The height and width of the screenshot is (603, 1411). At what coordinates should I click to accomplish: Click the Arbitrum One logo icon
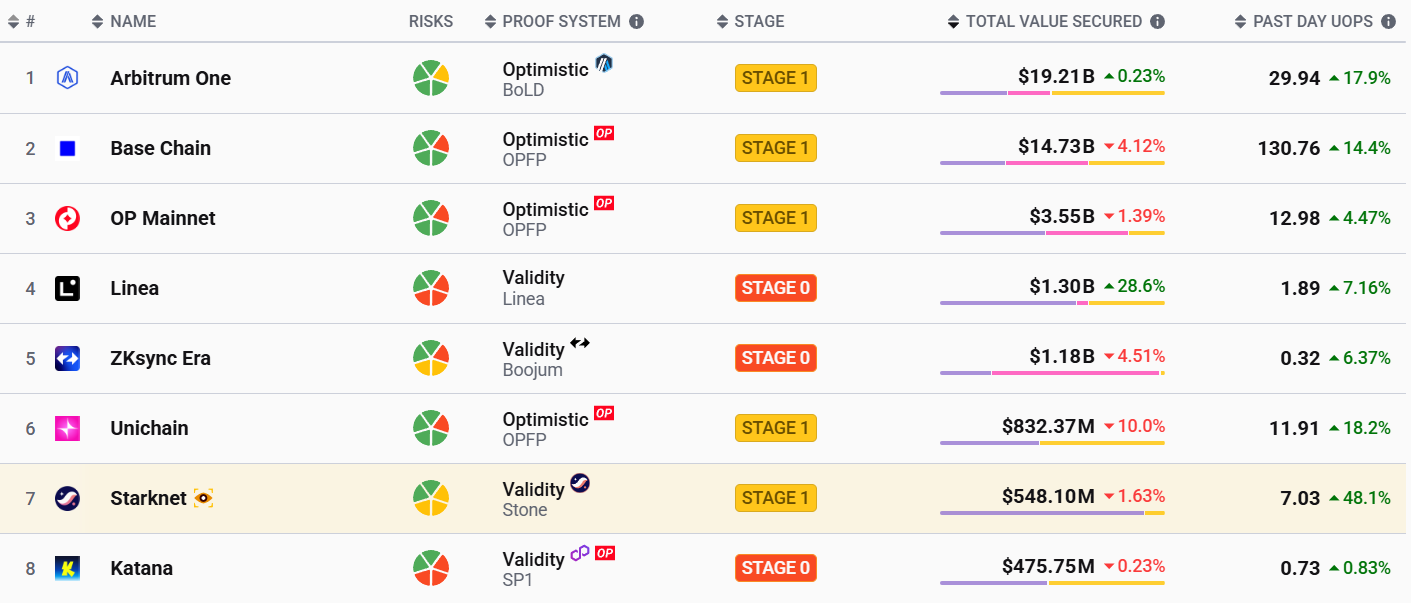[67, 78]
